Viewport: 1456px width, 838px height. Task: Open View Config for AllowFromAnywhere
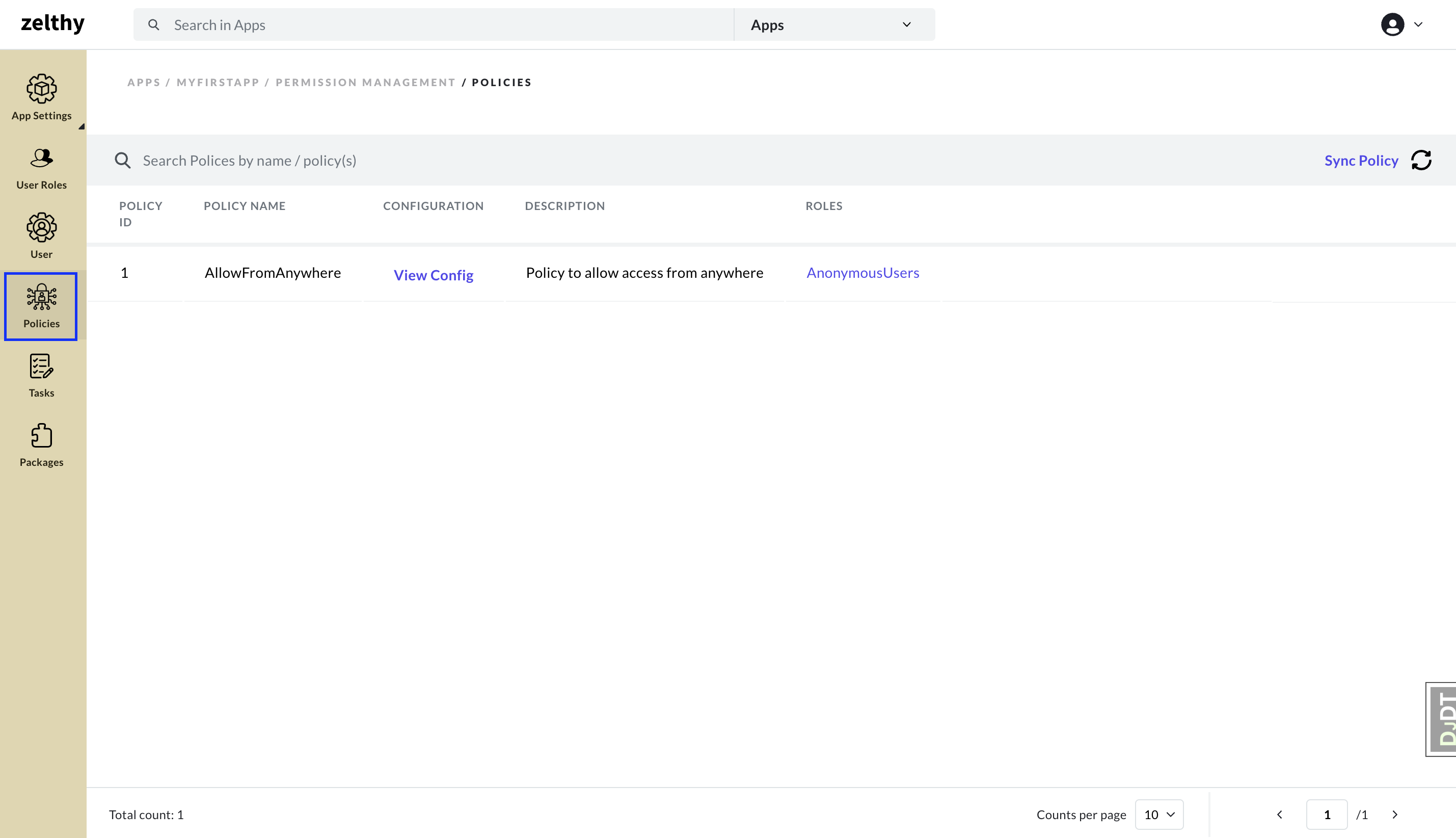point(433,275)
